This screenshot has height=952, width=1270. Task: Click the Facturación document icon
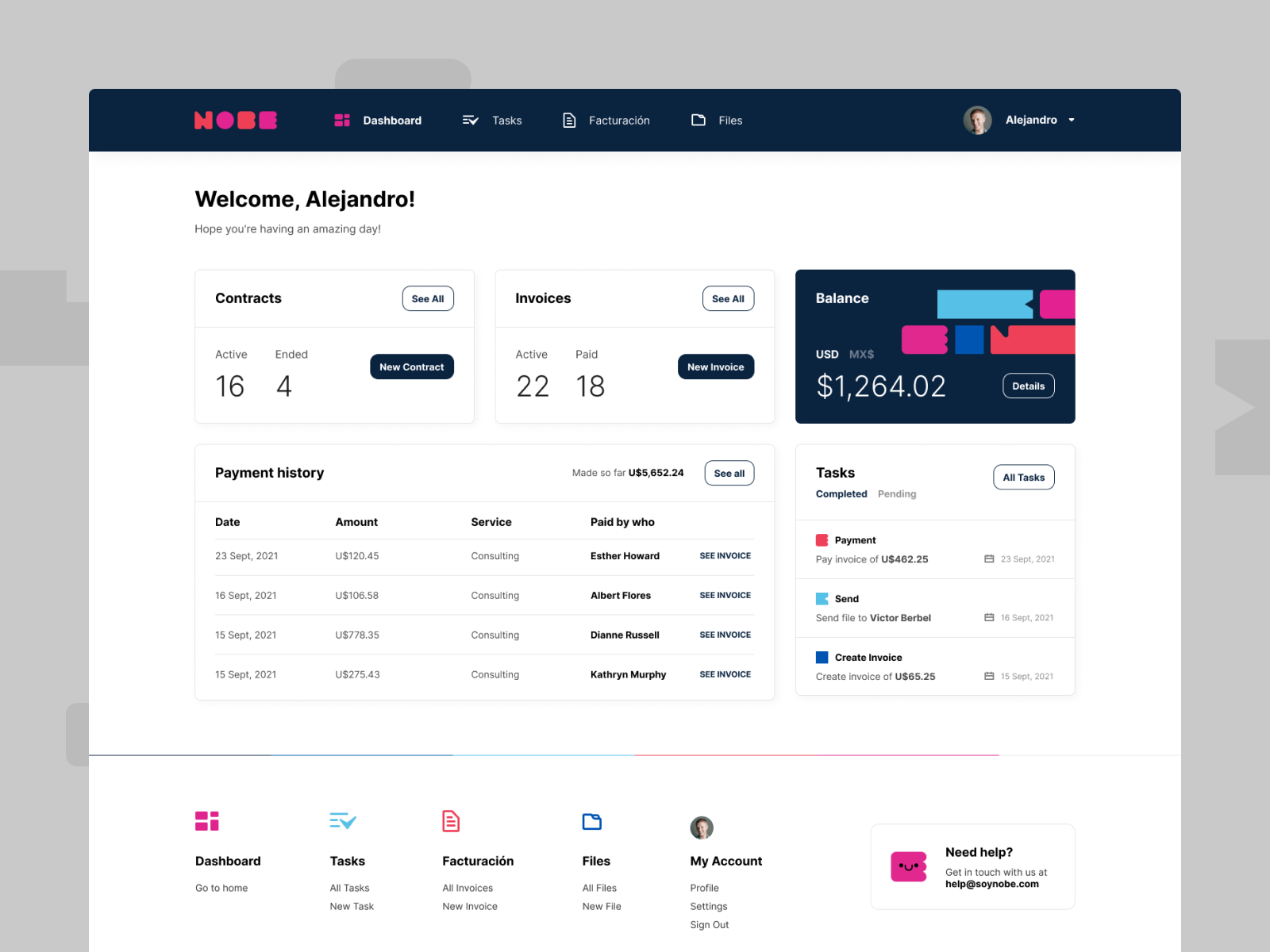(x=569, y=120)
